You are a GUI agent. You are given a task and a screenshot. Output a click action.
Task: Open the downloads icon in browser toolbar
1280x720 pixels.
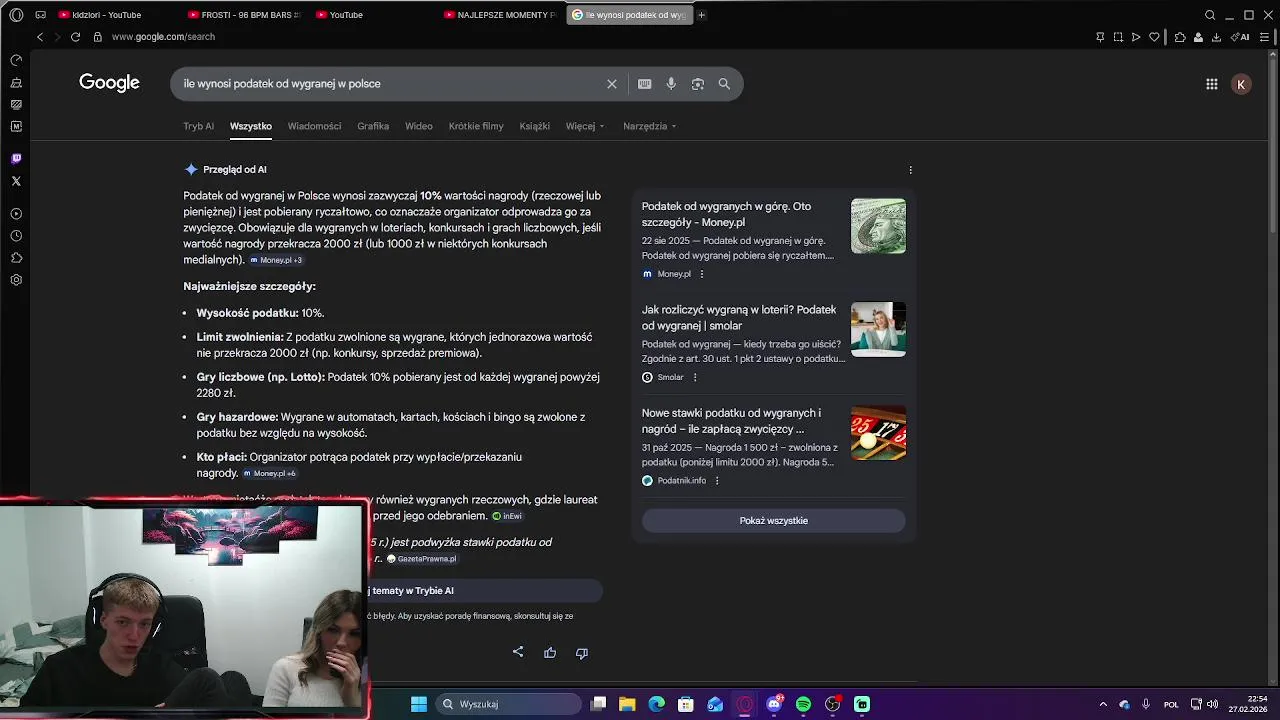[1216, 37]
